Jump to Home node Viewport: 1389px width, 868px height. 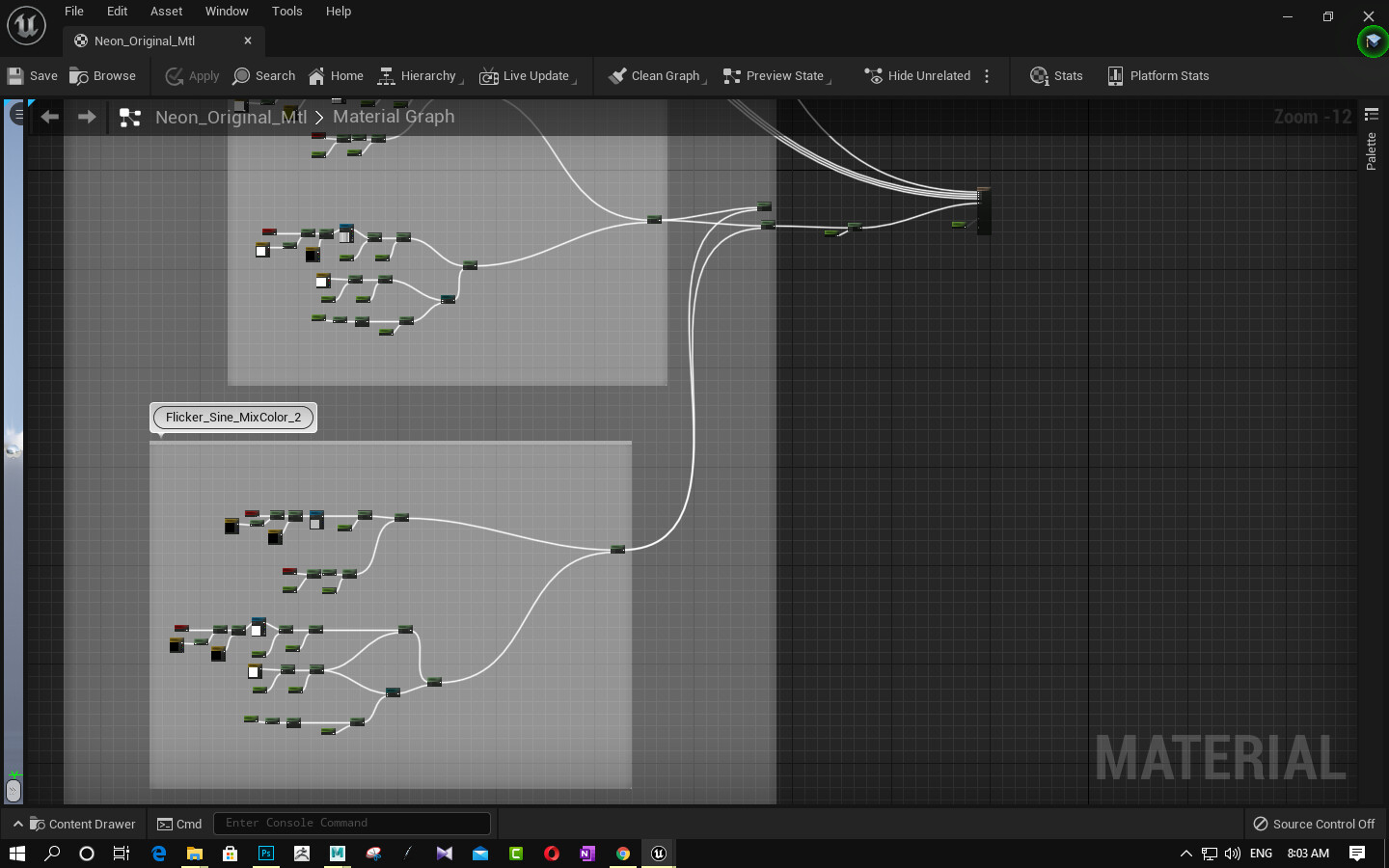pos(337,76)
